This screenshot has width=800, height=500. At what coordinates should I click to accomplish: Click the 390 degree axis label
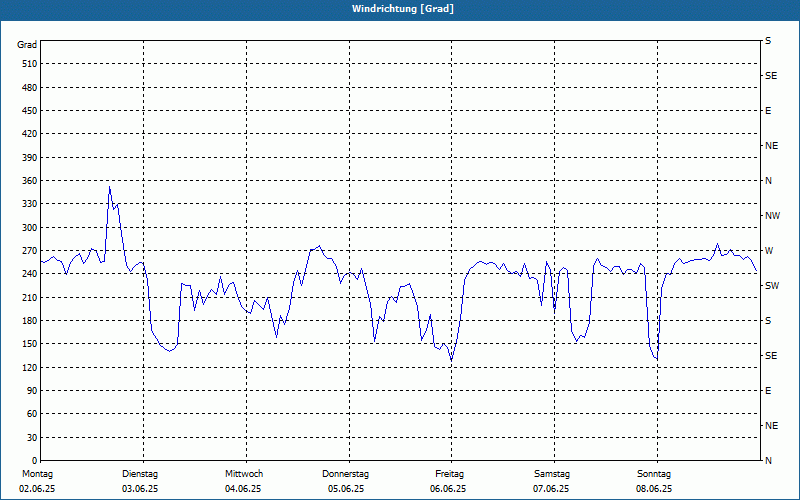point(30,158)
